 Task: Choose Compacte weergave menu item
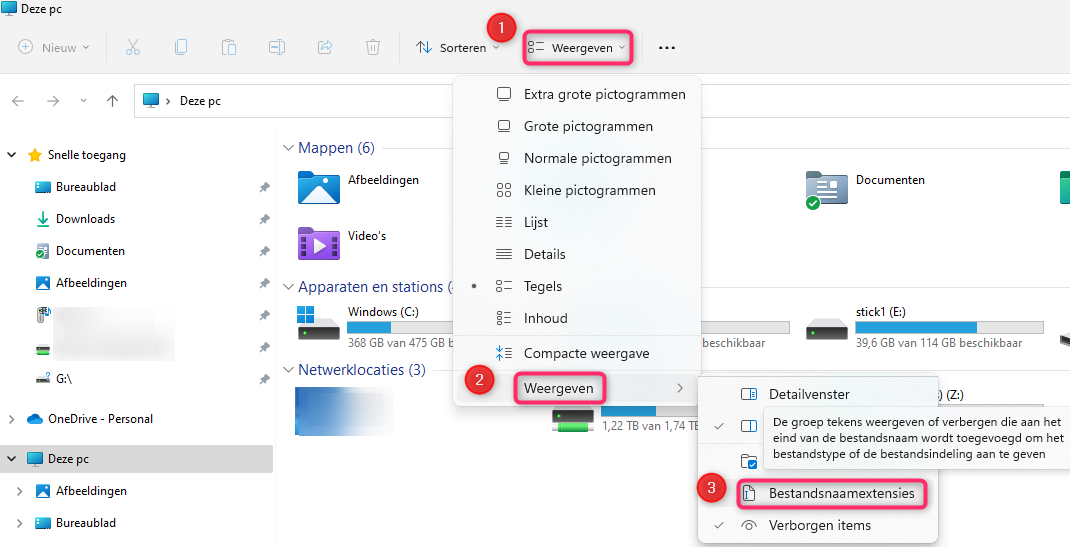click(577, 353)
